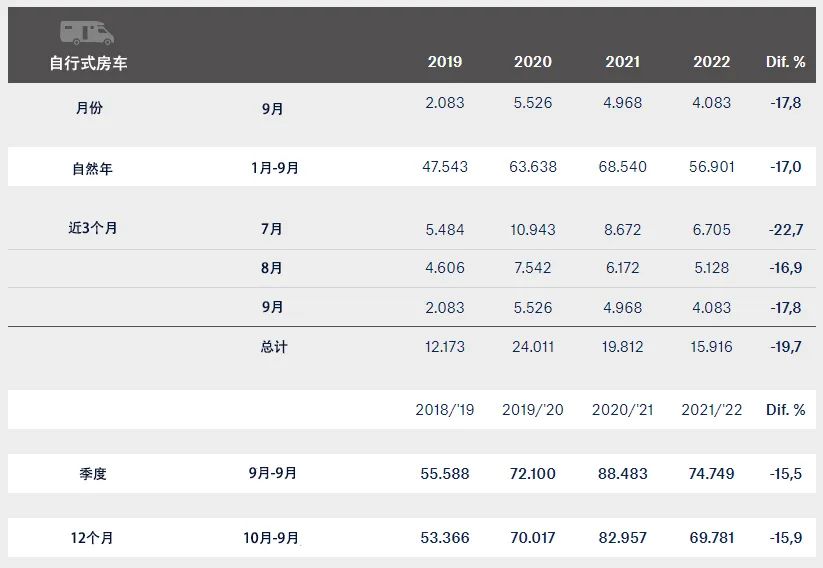Select the 自行式房车 header title
The height and width of the screenshot is (568, 823).
click(88, 63)
